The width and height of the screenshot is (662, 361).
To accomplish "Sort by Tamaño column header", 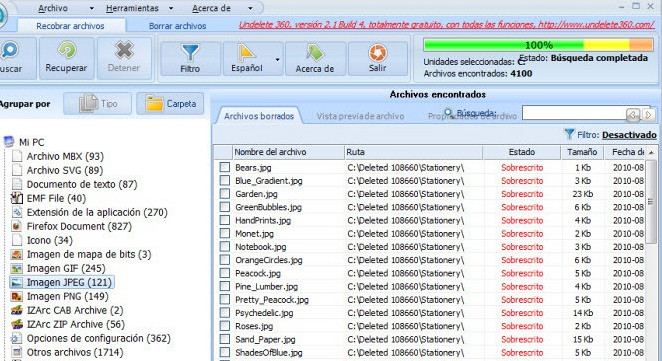I will [582, 152].
